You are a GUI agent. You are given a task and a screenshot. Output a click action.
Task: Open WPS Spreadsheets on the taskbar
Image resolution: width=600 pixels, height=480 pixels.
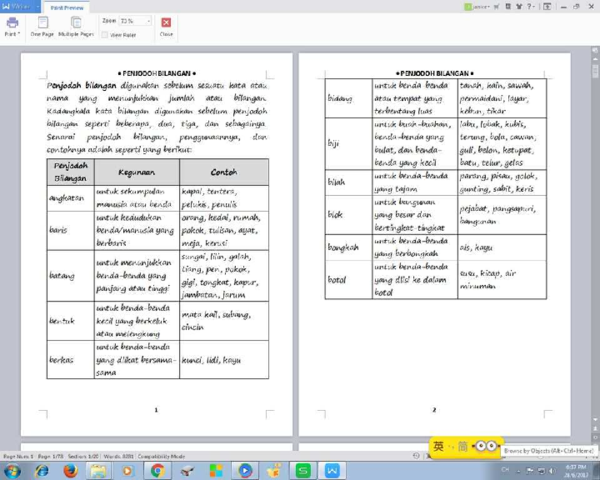pos(303,470)
